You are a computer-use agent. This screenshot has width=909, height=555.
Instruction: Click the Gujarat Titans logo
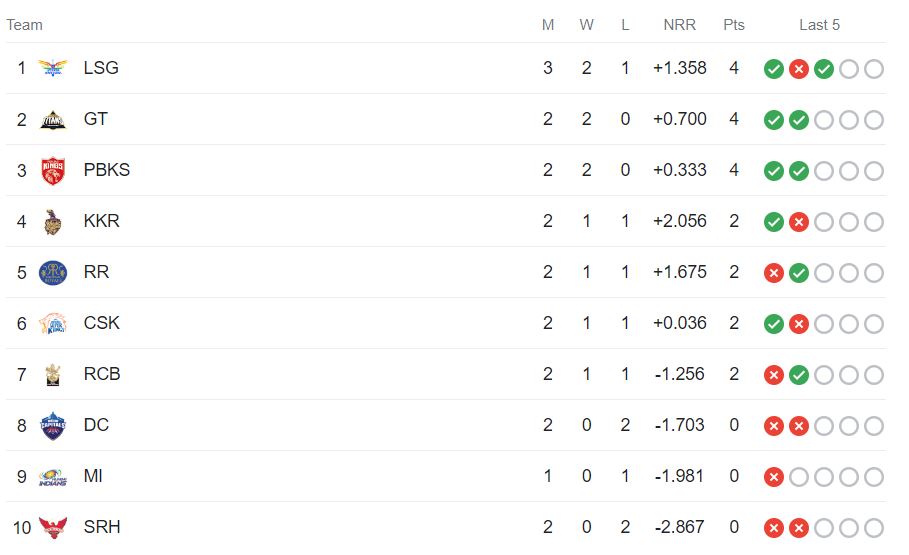(x=53, y=119)
